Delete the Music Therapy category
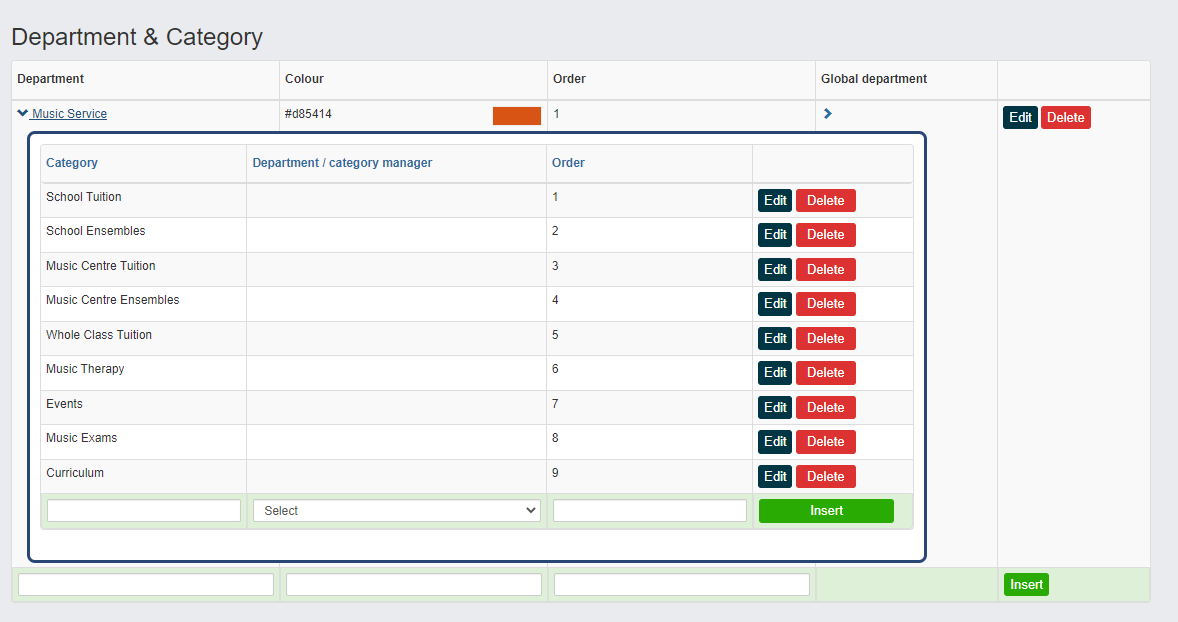This screenshot has width=1178, height=622. pos(826,373)
